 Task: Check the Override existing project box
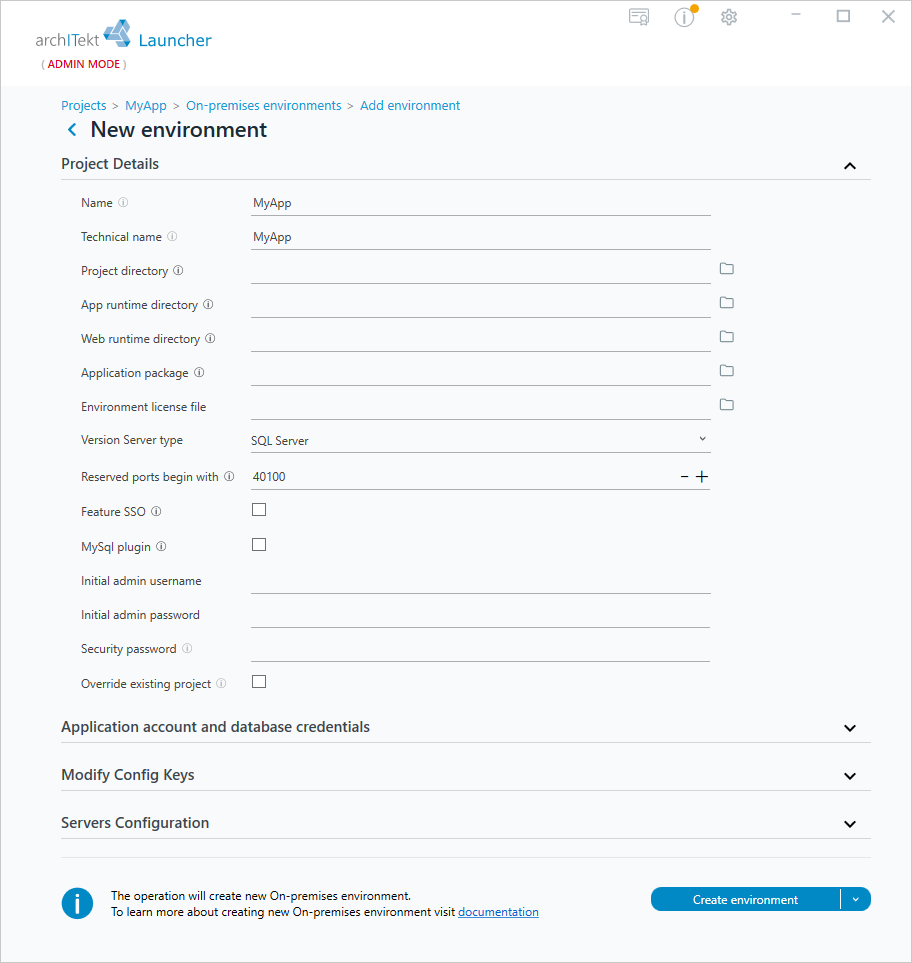pyautogui.click(x=259, y=682)
